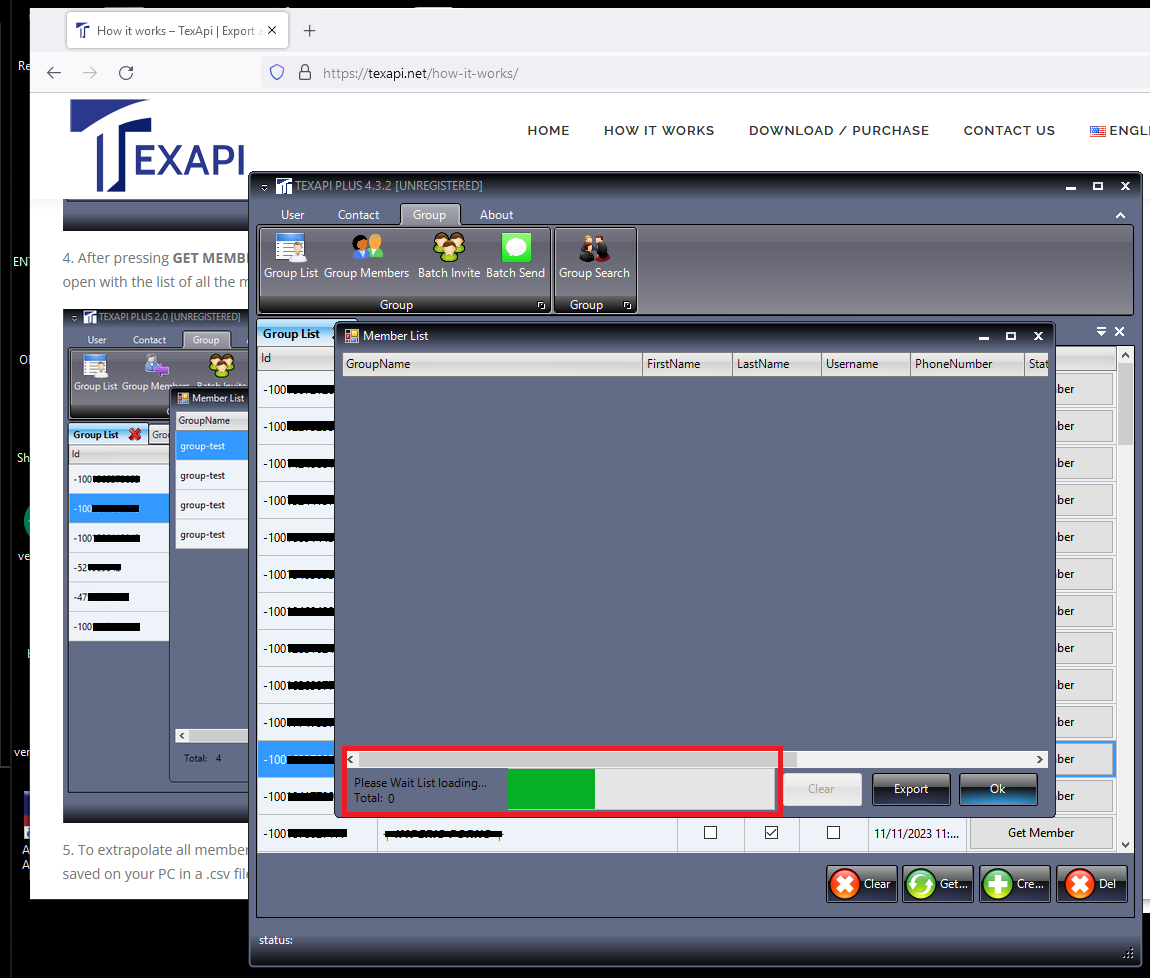Reload the browser page
The height and width of the screenshot is (978, 1150).
point(126,73)
